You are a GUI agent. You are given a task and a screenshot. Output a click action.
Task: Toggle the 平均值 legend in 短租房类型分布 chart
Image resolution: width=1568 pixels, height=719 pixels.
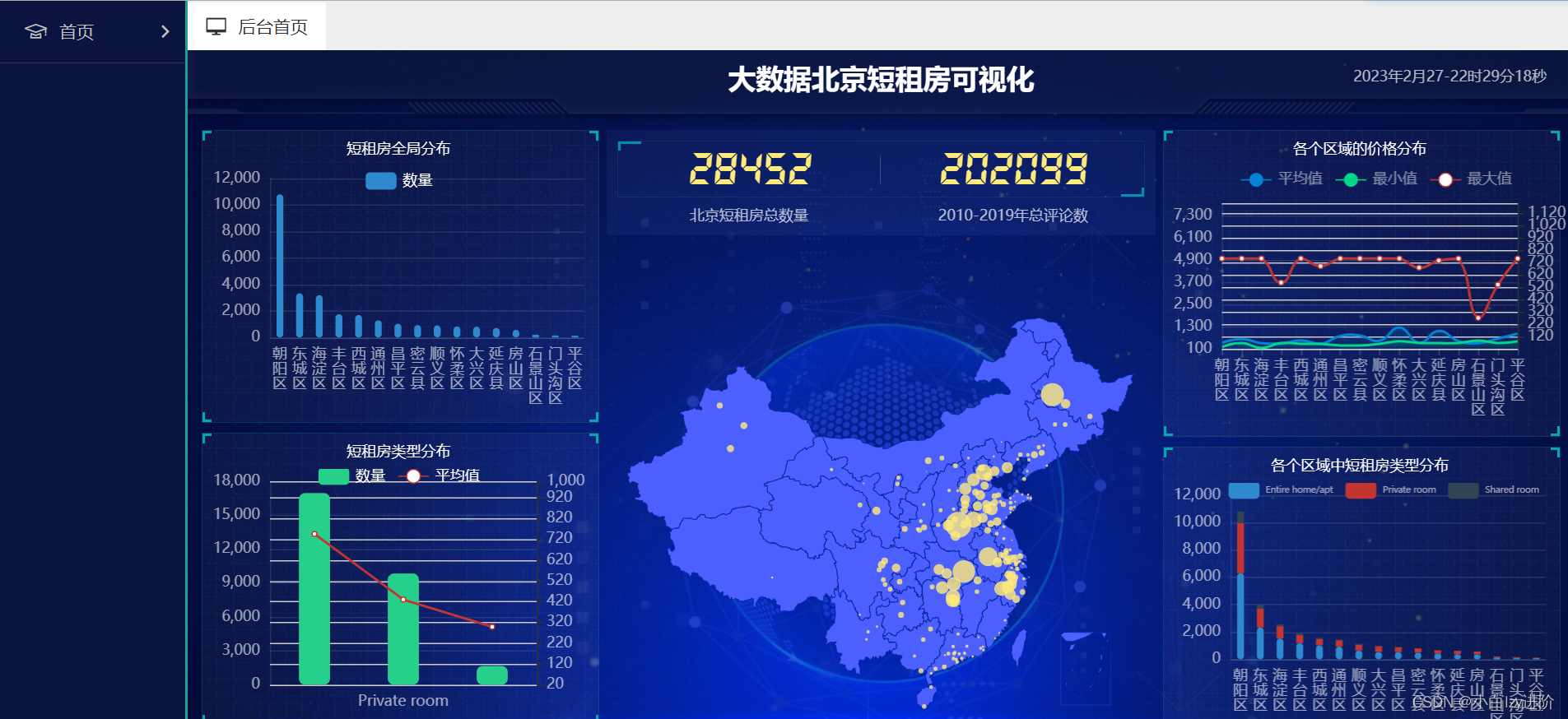point(440,475)
